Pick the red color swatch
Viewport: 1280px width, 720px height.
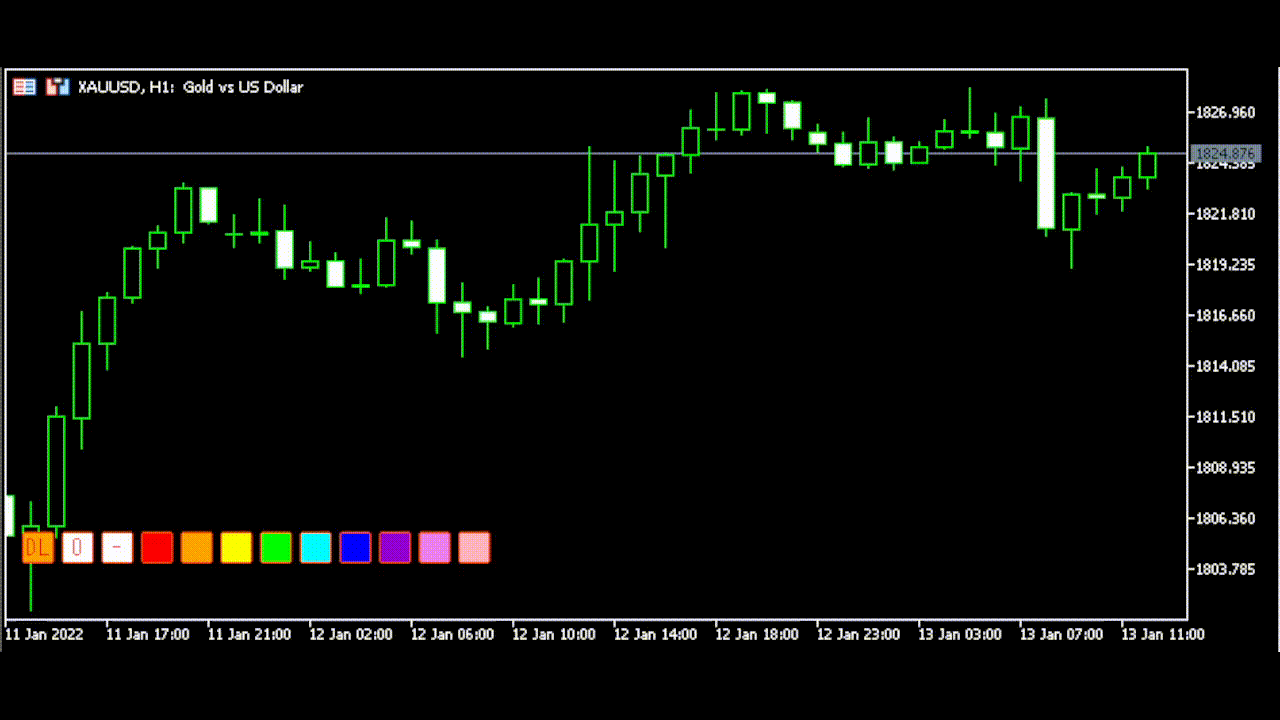coord(157,548)
